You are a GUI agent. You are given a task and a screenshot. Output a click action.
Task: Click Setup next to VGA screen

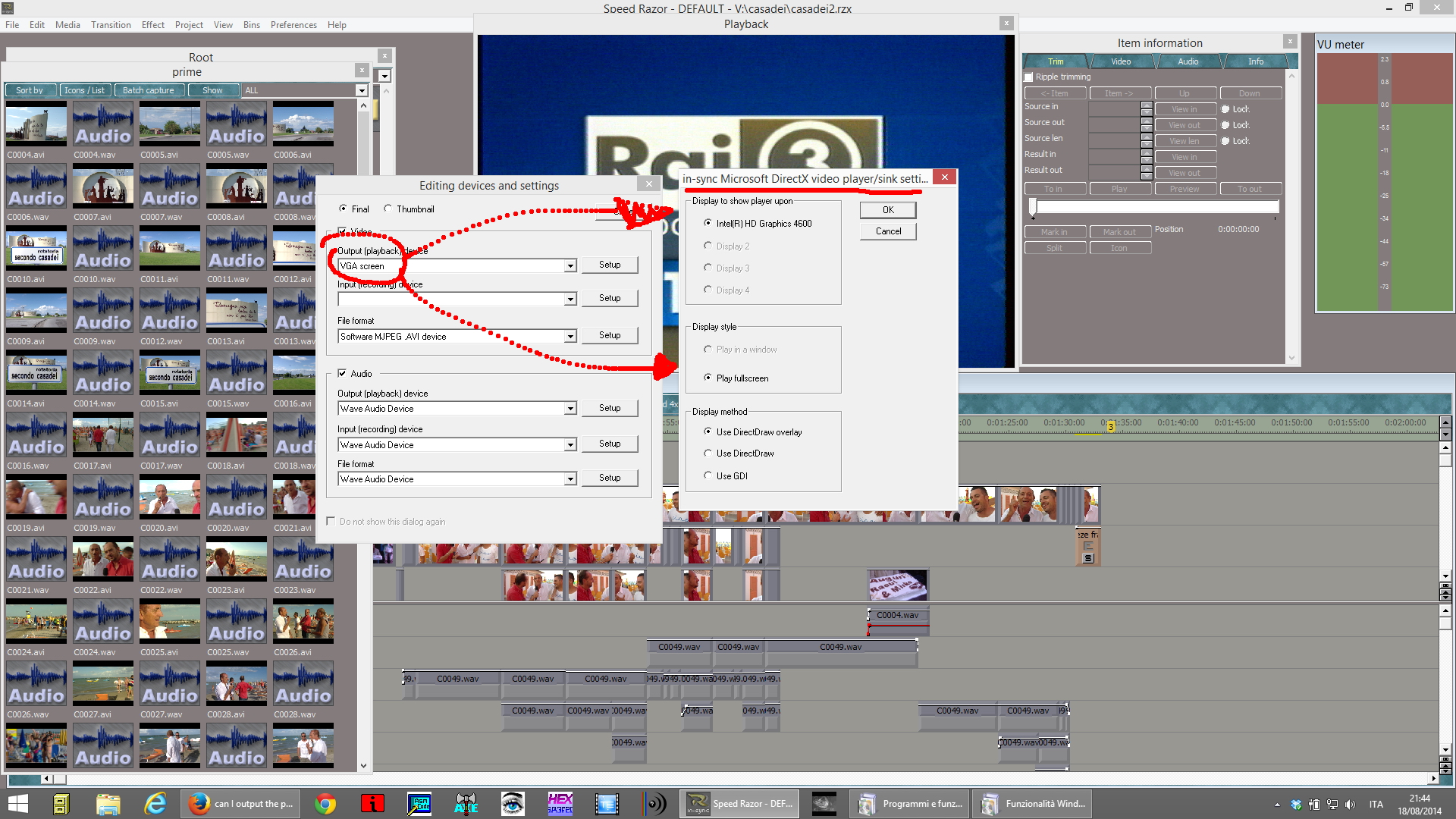(x=609, y=265)
